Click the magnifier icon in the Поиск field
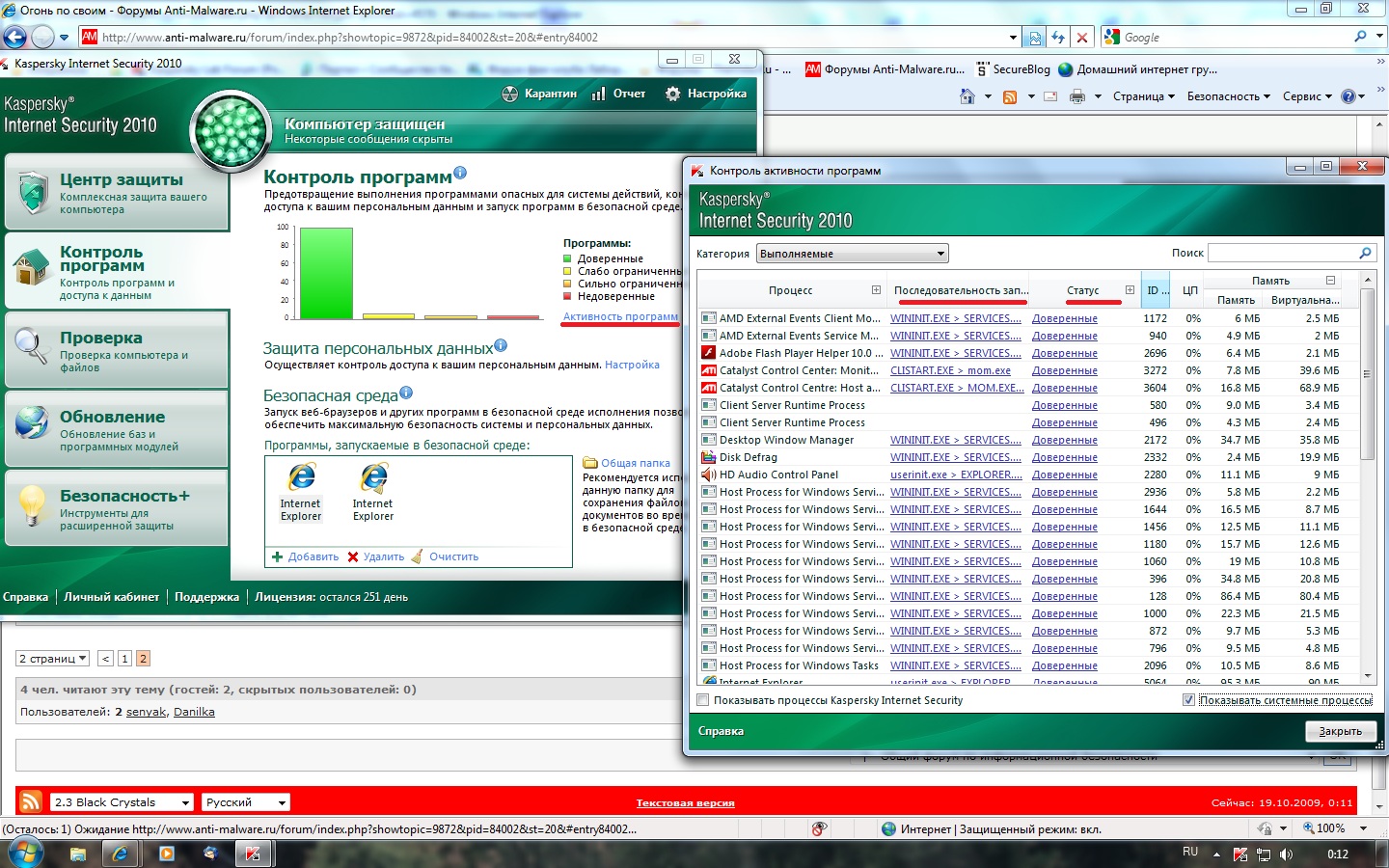1389x868 pixels. (x=1365, y=253)
